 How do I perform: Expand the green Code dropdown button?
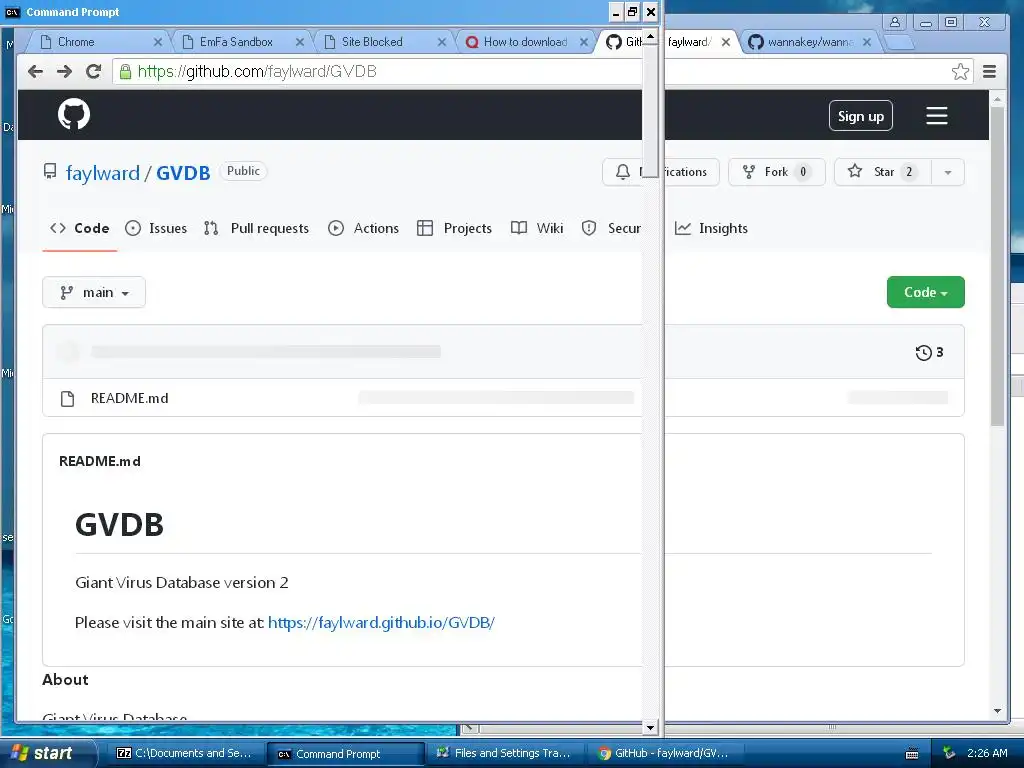[925, 292]
